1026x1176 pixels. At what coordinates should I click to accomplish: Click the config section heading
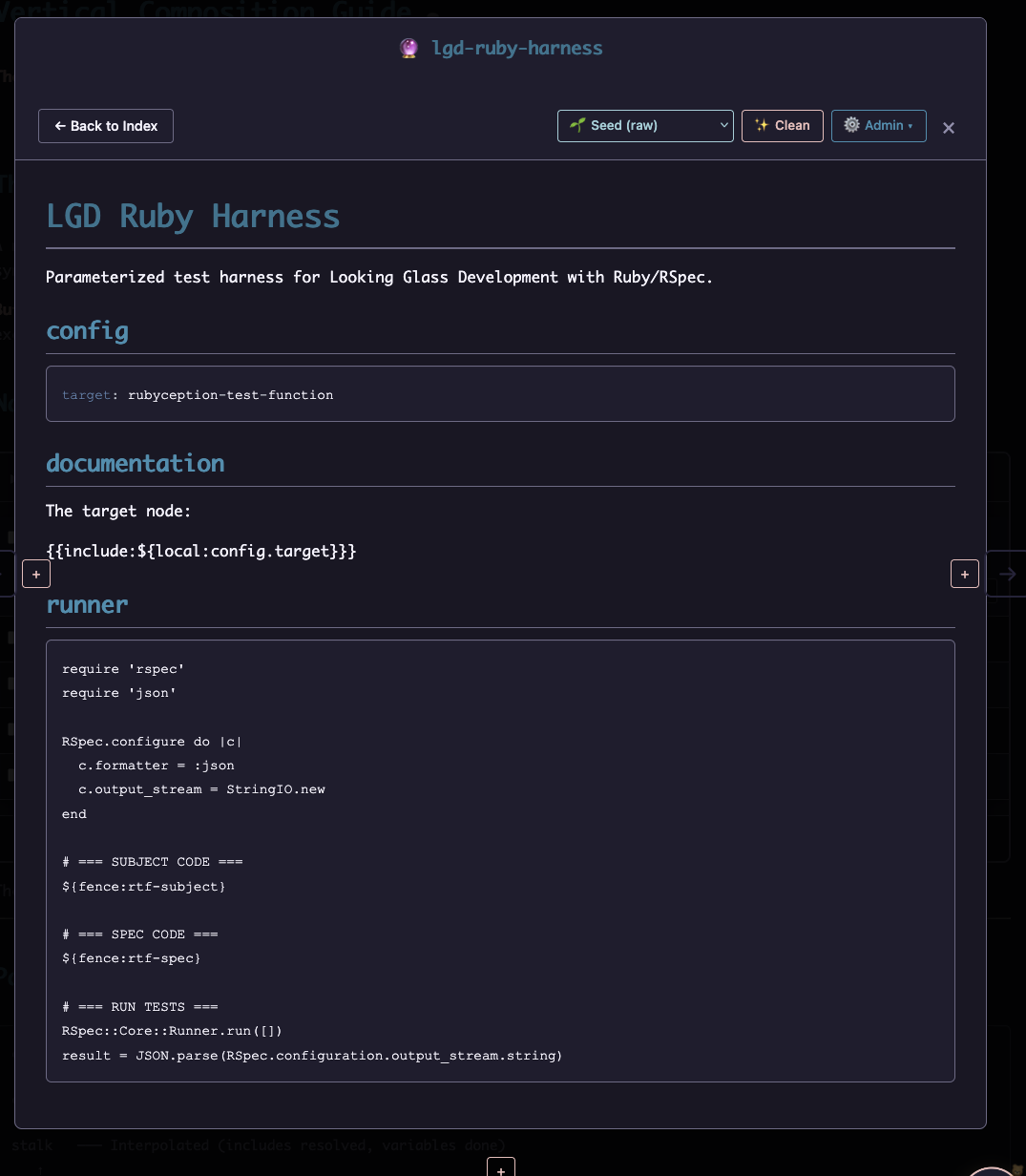(x=88, y=331)
